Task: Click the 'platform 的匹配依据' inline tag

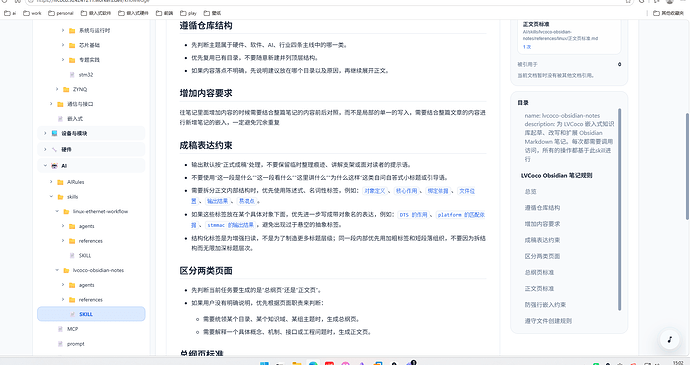Action: [x=460, y=215]
